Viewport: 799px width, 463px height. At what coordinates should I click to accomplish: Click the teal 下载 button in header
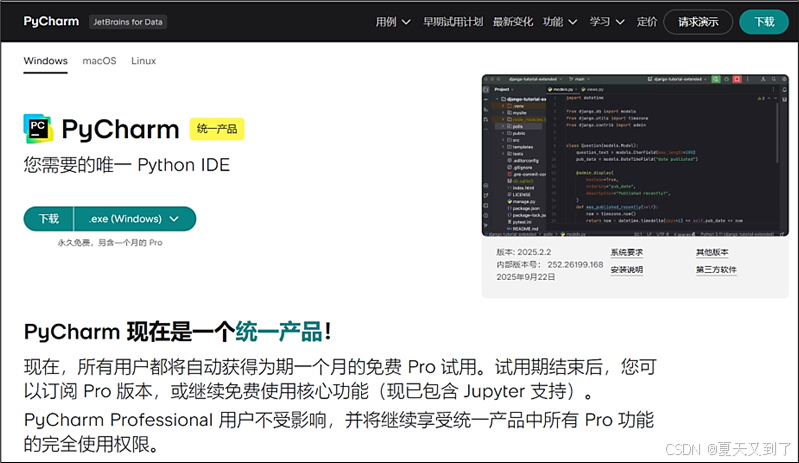click(x=764, y=22)
